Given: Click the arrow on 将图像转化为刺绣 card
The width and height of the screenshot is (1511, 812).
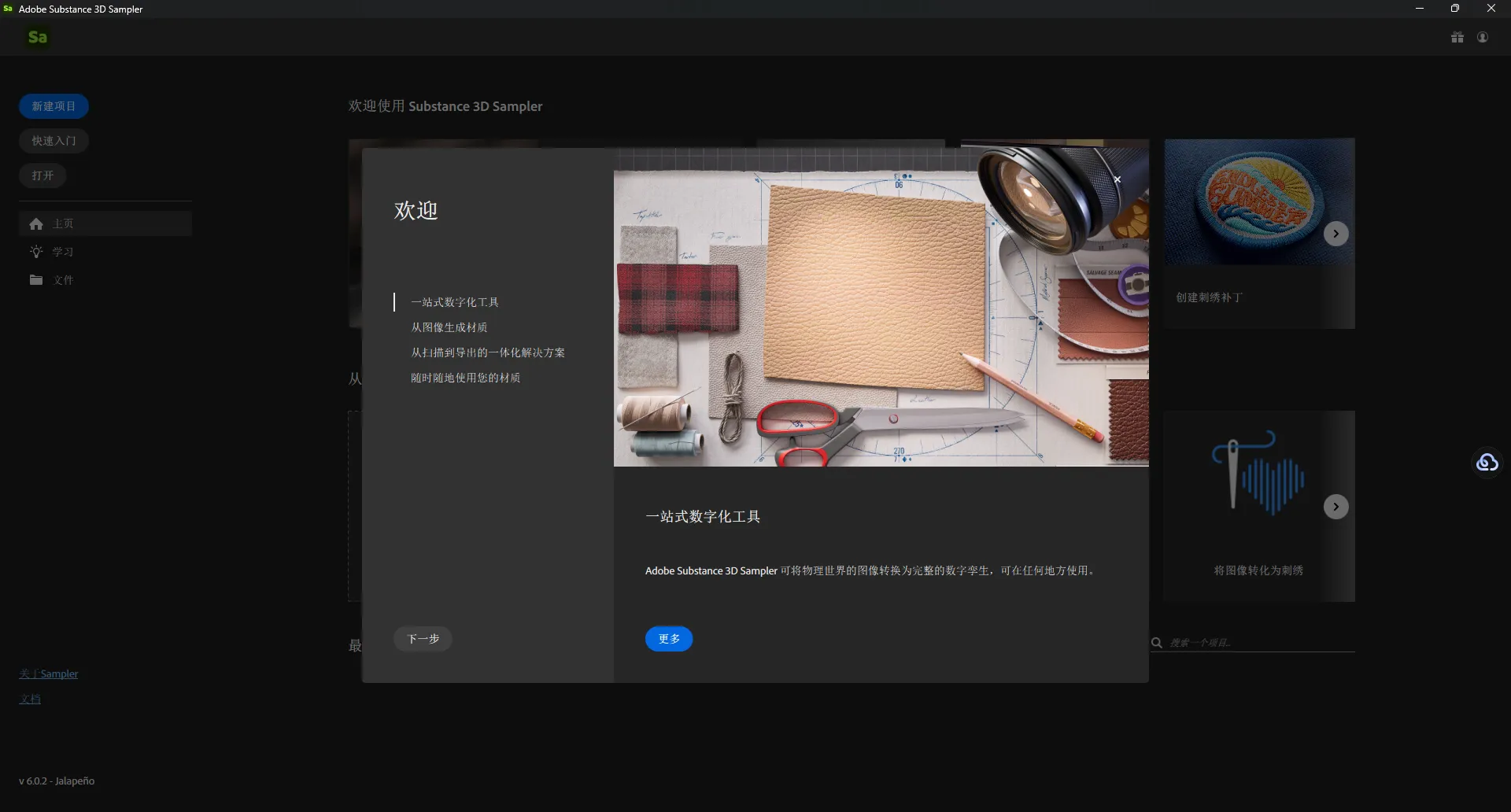Looking at the screenshot, I should click(x=1336, y=507).
